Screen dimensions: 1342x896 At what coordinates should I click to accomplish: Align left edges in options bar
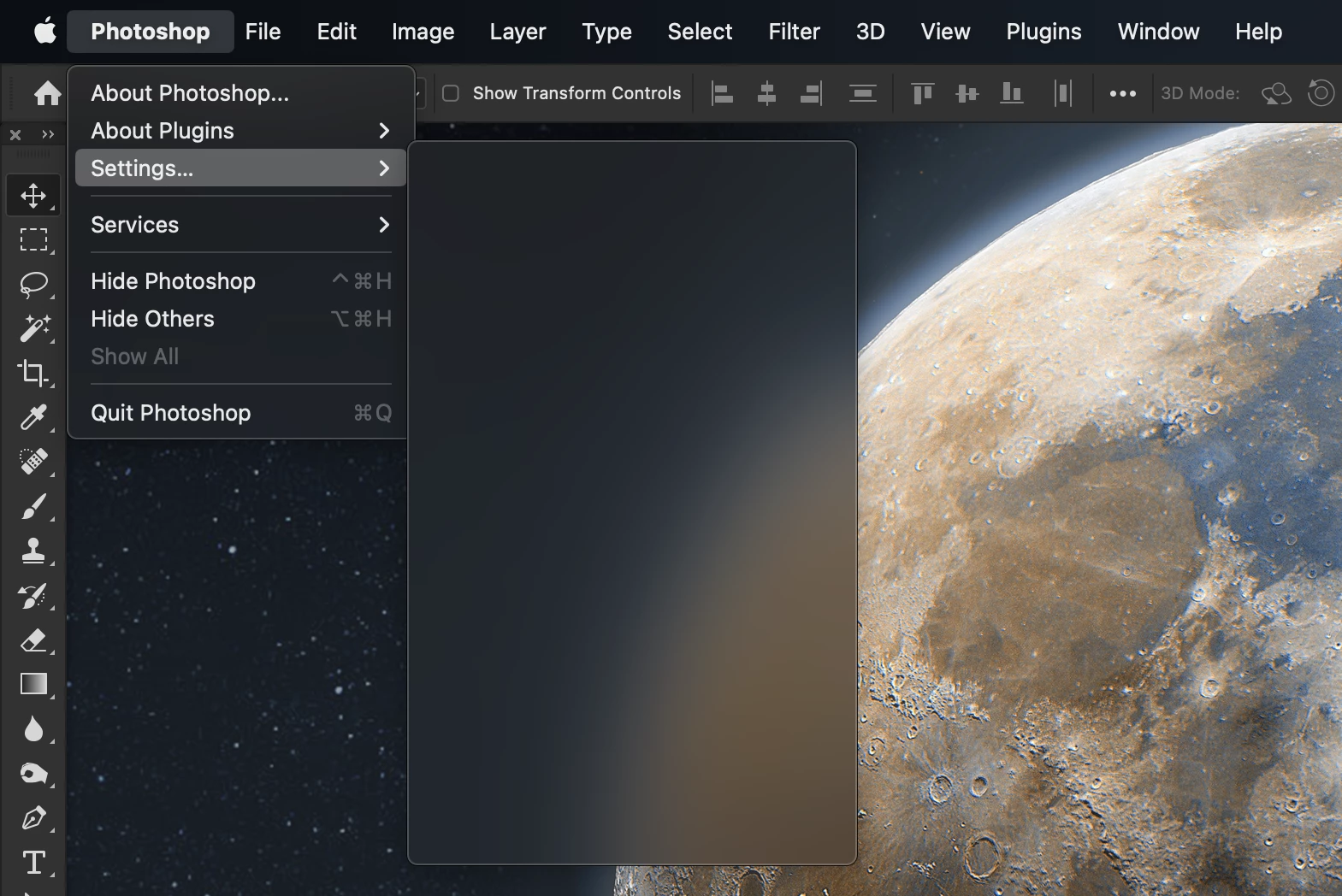pyautogui.click(x=723, y=93)
